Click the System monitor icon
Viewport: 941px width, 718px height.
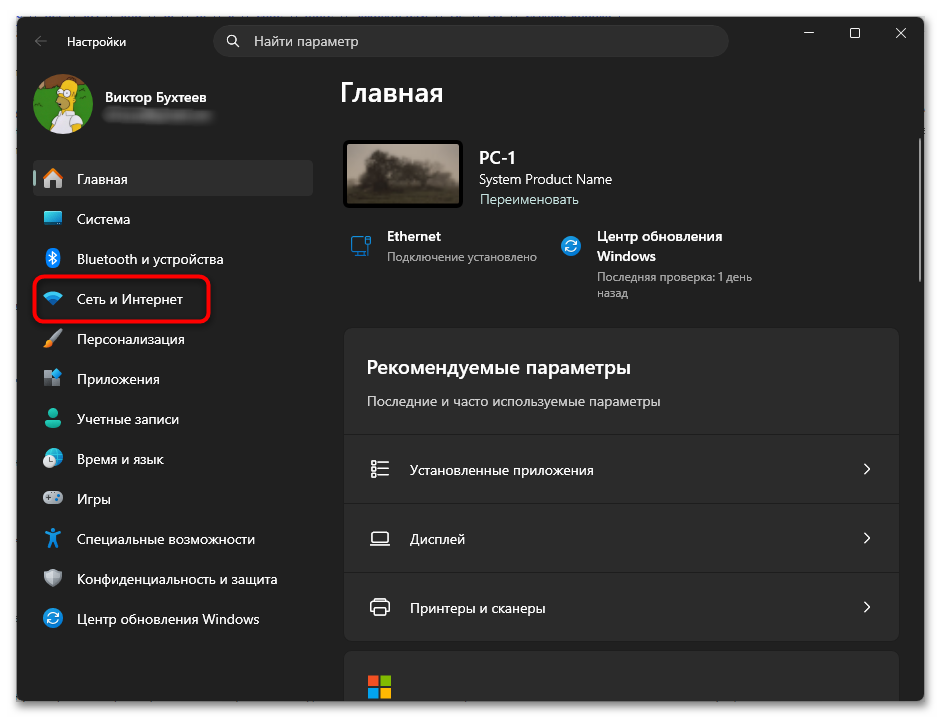coord(53,218)
